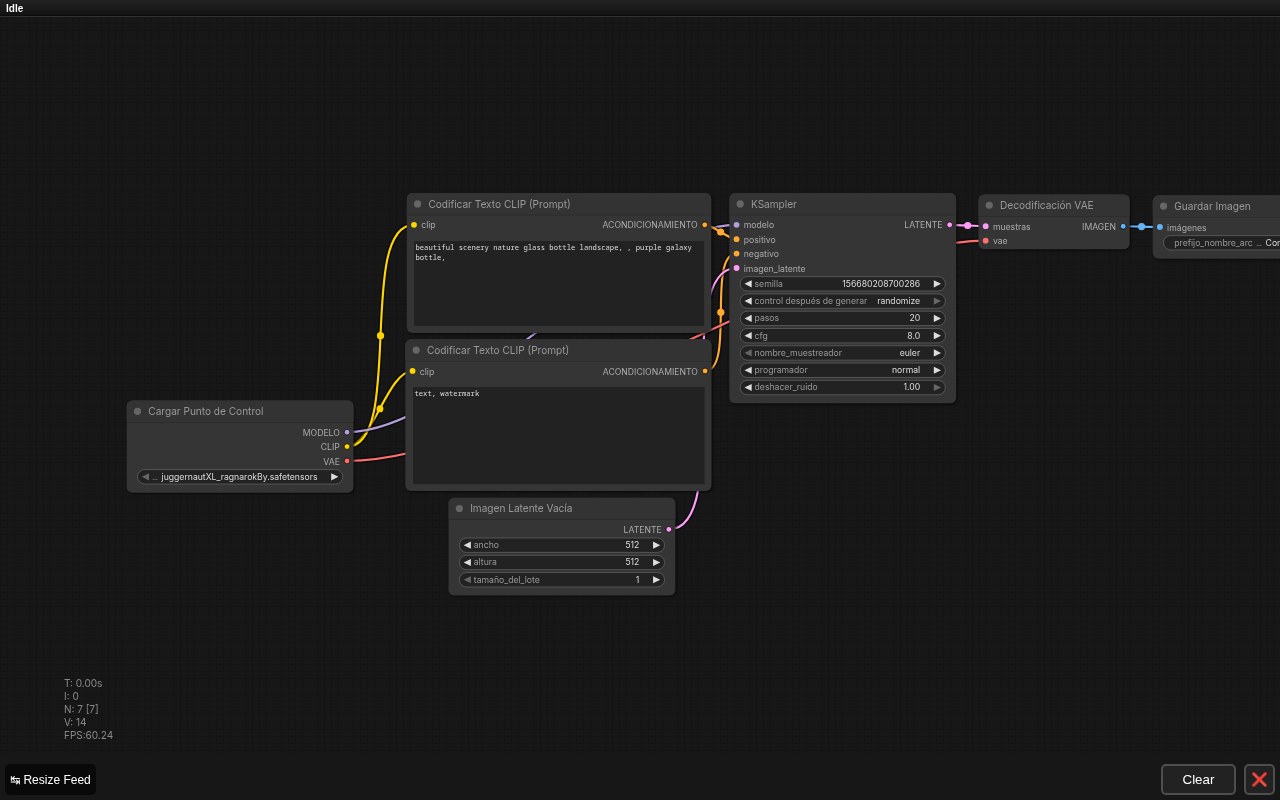
Task: Click the Idle status text
Action: pyautogui.click(x=14, y=8)
